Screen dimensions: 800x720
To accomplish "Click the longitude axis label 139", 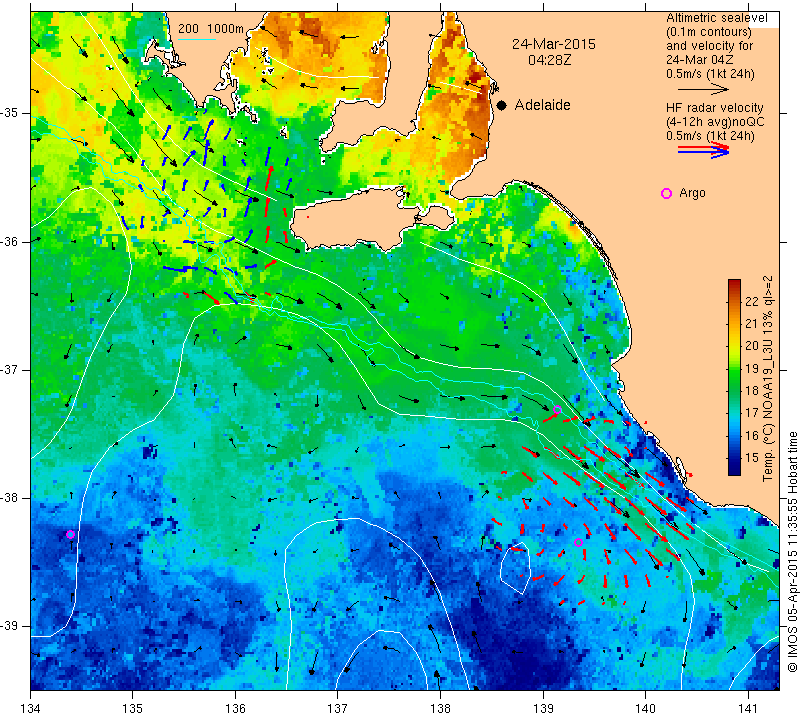I will point(543,709).
